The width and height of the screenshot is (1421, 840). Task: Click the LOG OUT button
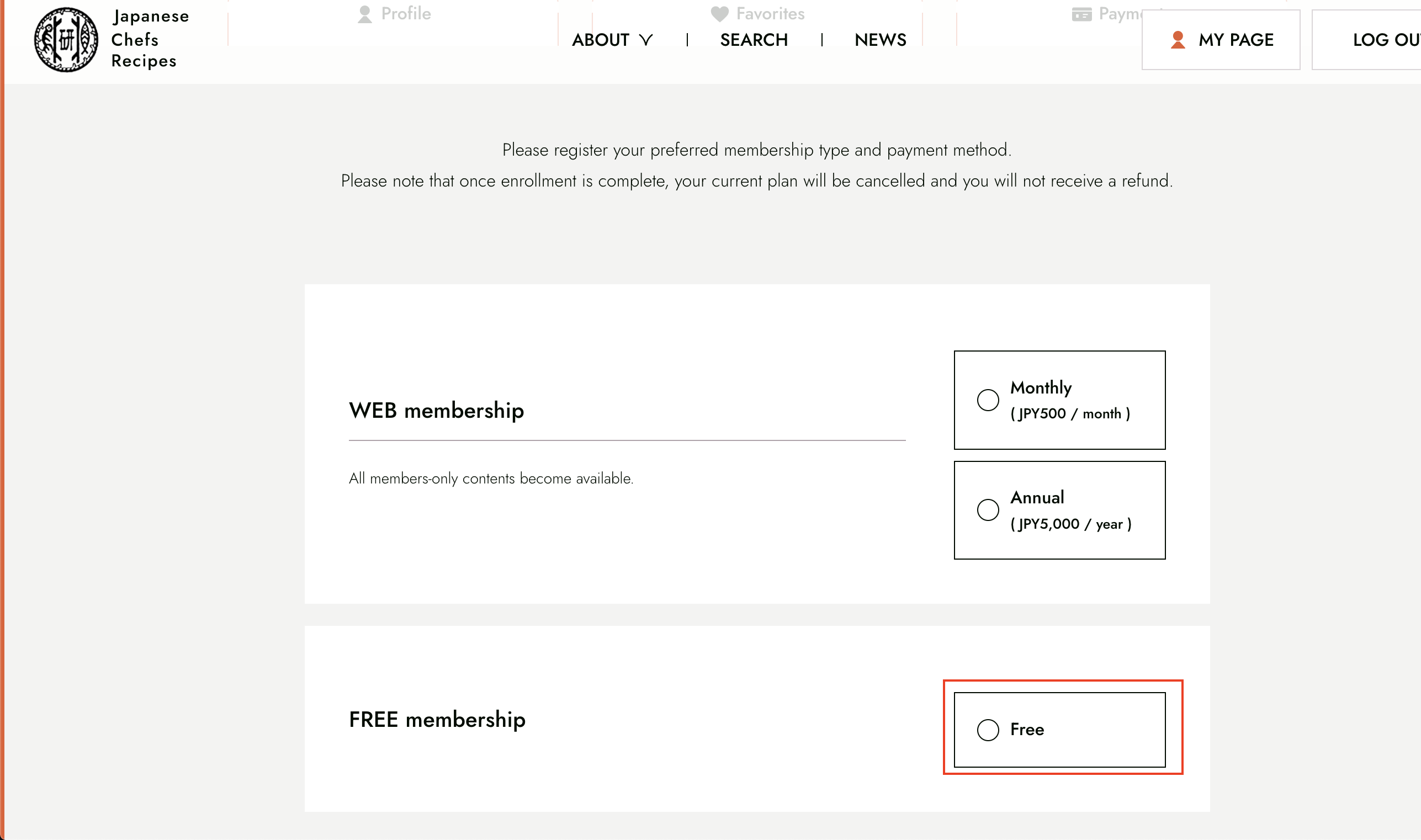point(1367,40)
